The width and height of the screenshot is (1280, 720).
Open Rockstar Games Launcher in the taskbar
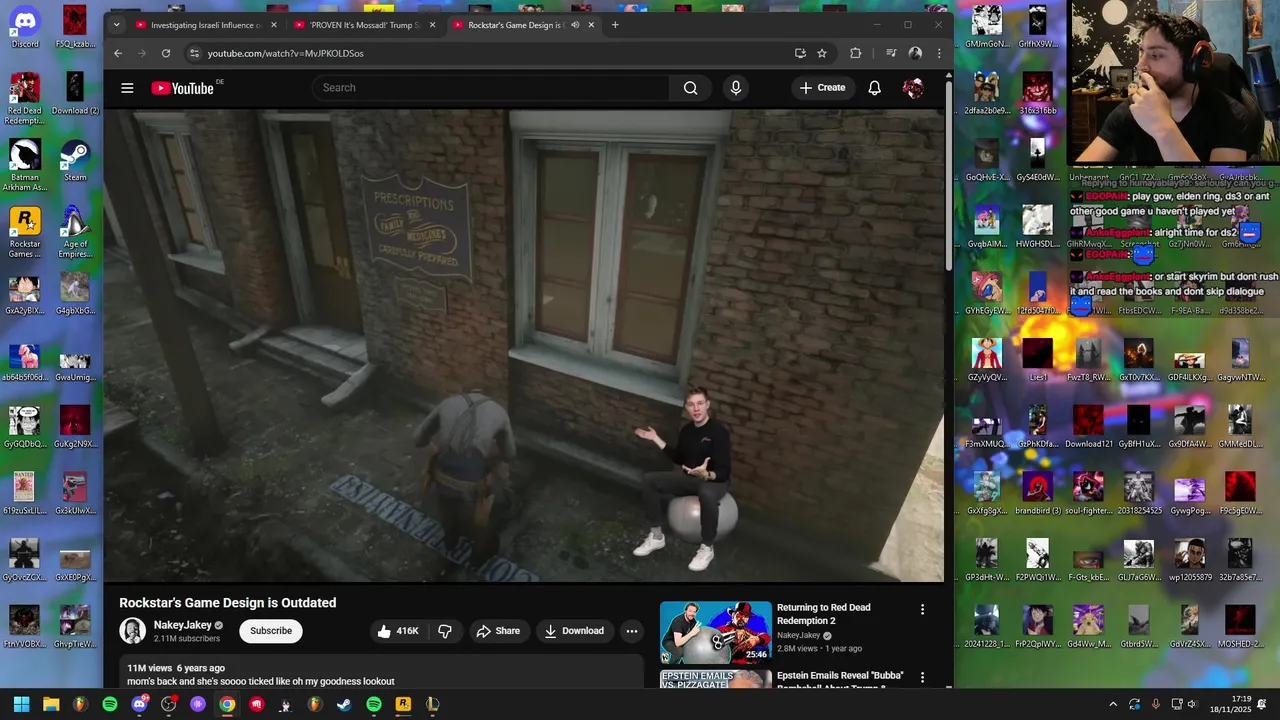(x=403, y=704)
